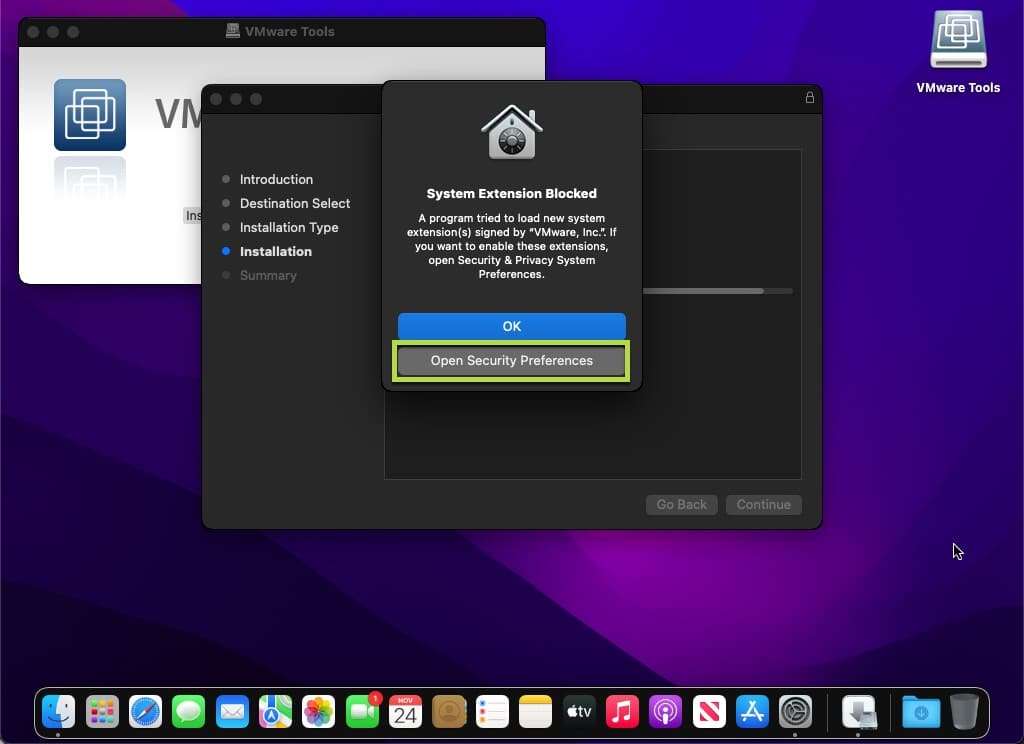Click OK in the System Extension Blocked dialog

(511, 326)
